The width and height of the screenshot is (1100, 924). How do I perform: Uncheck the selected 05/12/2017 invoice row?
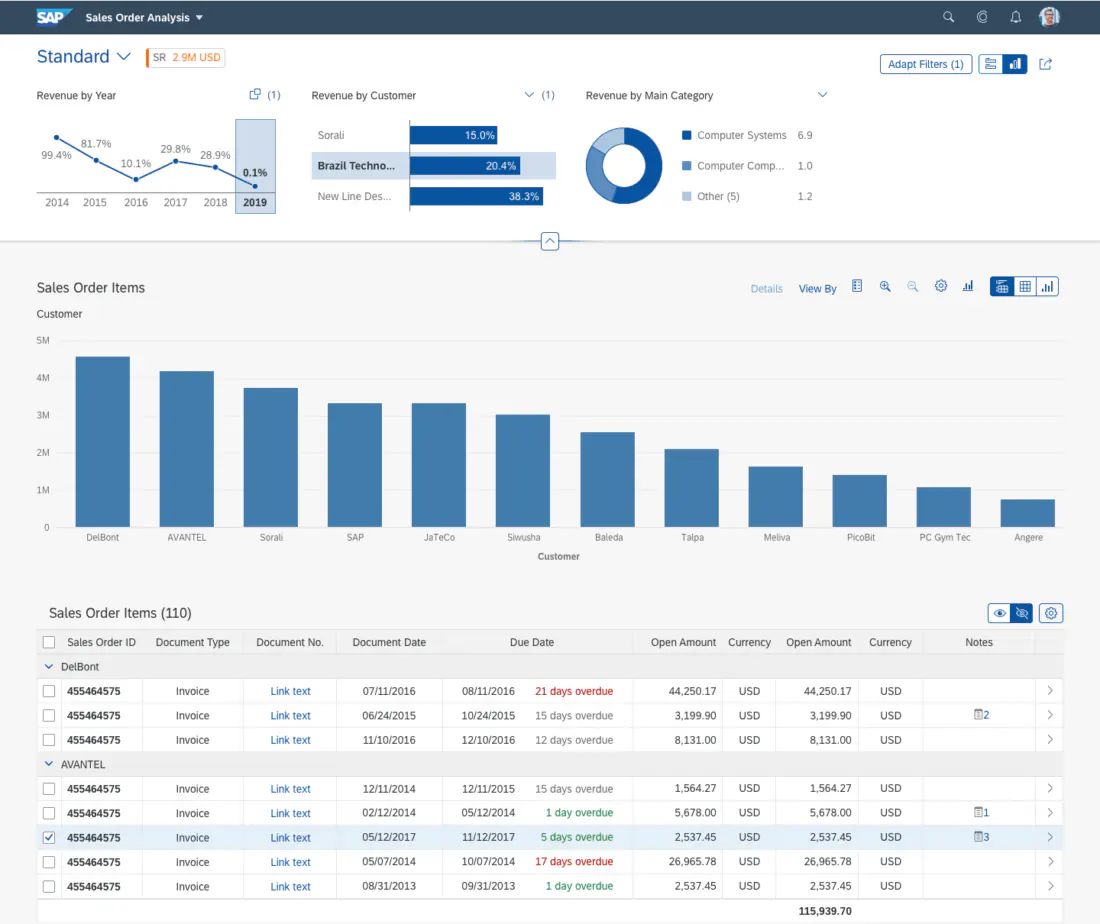[x=48, y=837]
